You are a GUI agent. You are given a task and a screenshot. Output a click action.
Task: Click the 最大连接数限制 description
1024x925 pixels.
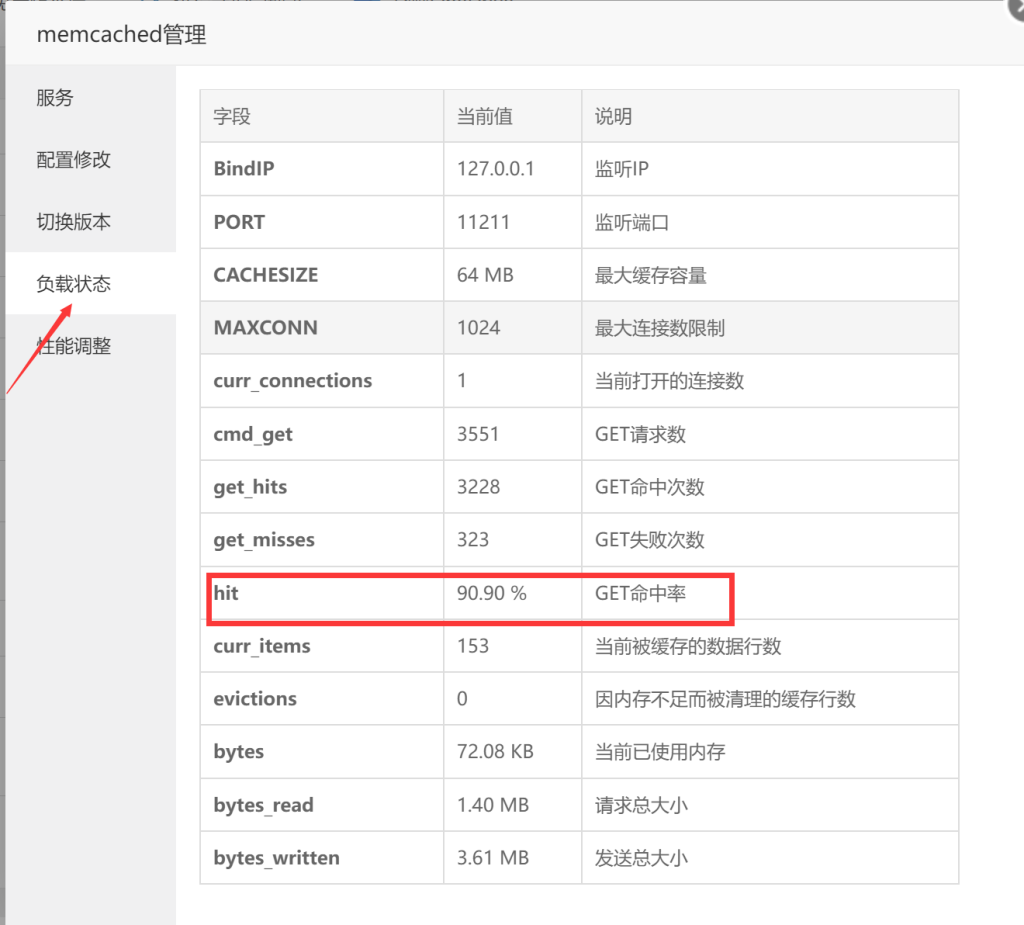pos(660,327)
